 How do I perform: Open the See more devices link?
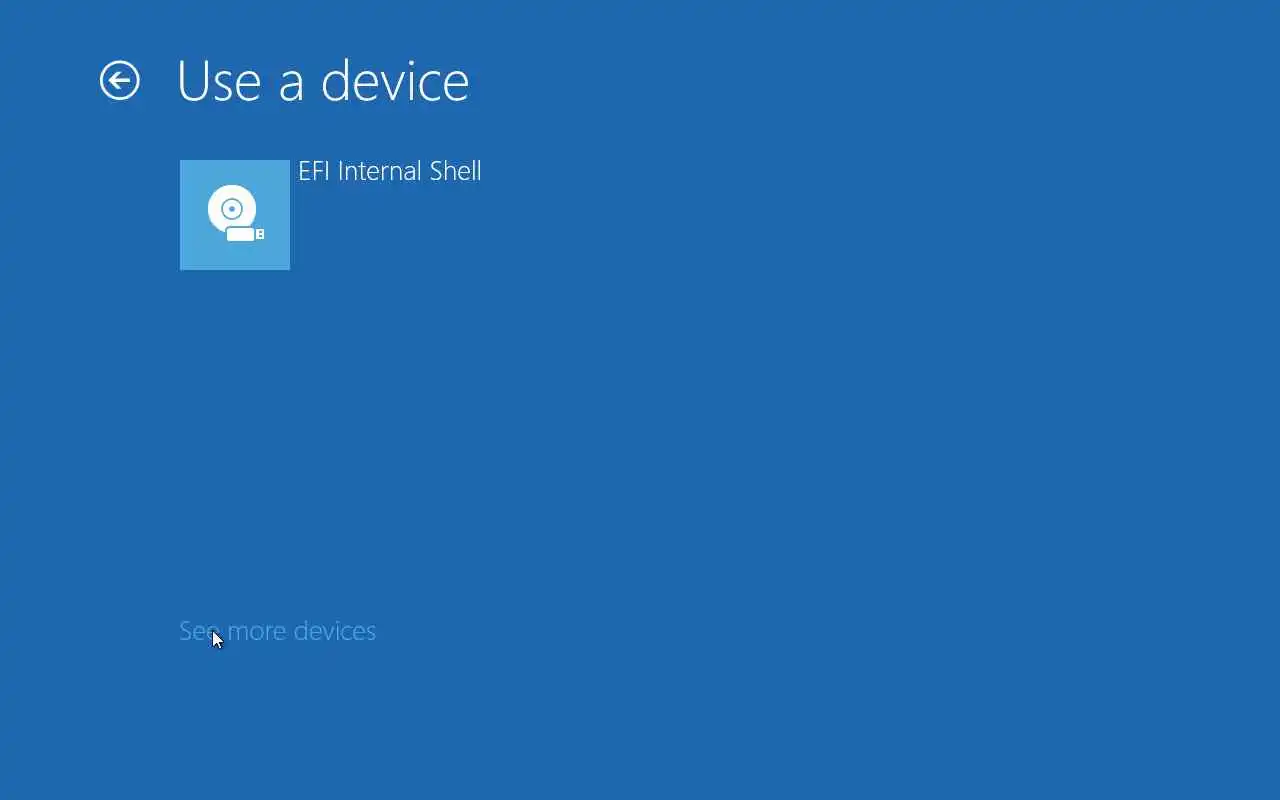coord(277,631)
